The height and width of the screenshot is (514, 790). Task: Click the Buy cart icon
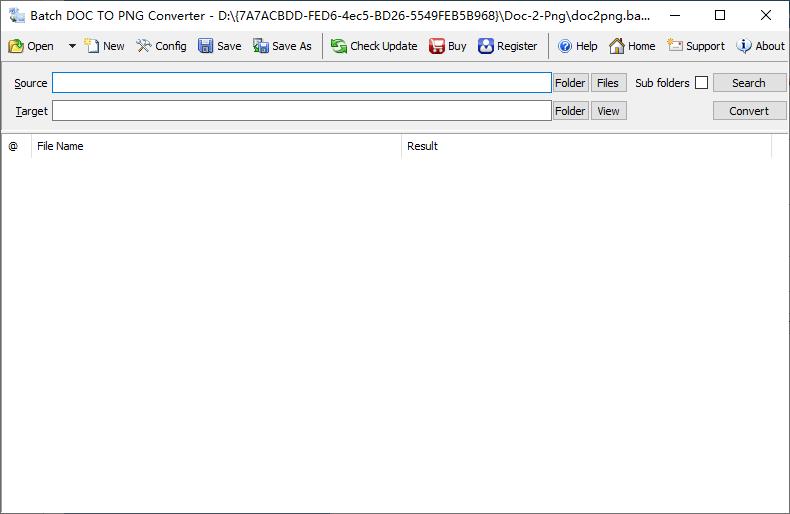click(x=436, y=46)
